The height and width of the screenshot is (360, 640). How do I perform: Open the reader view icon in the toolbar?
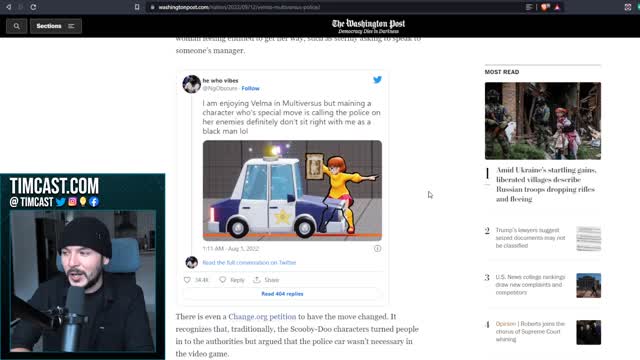coord(529,7)
